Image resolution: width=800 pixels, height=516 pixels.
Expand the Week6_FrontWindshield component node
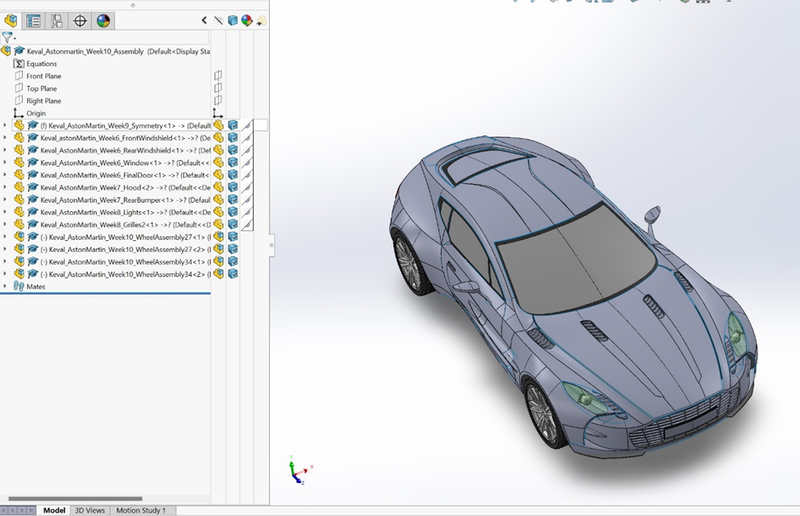click(5, 137)
